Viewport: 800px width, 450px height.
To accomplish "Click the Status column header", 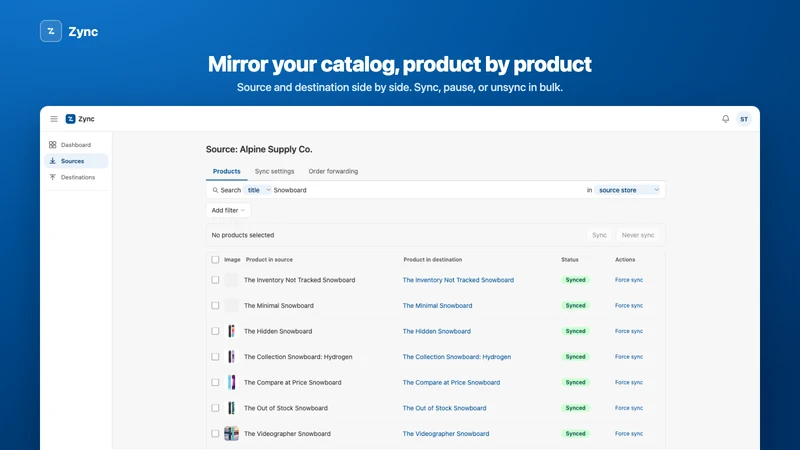I will coord(570,260).
